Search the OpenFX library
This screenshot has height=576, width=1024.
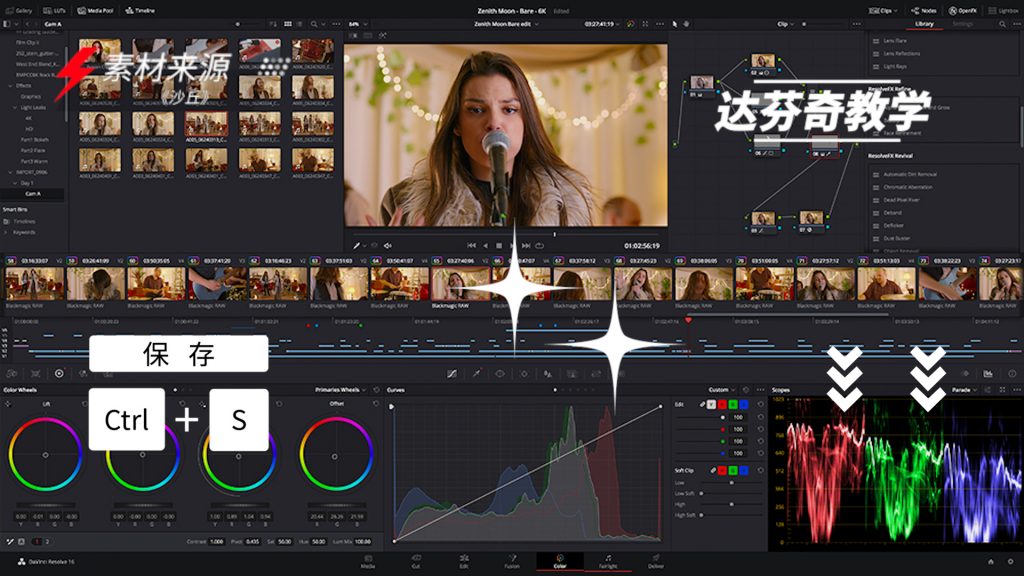tap(1002, 24)
